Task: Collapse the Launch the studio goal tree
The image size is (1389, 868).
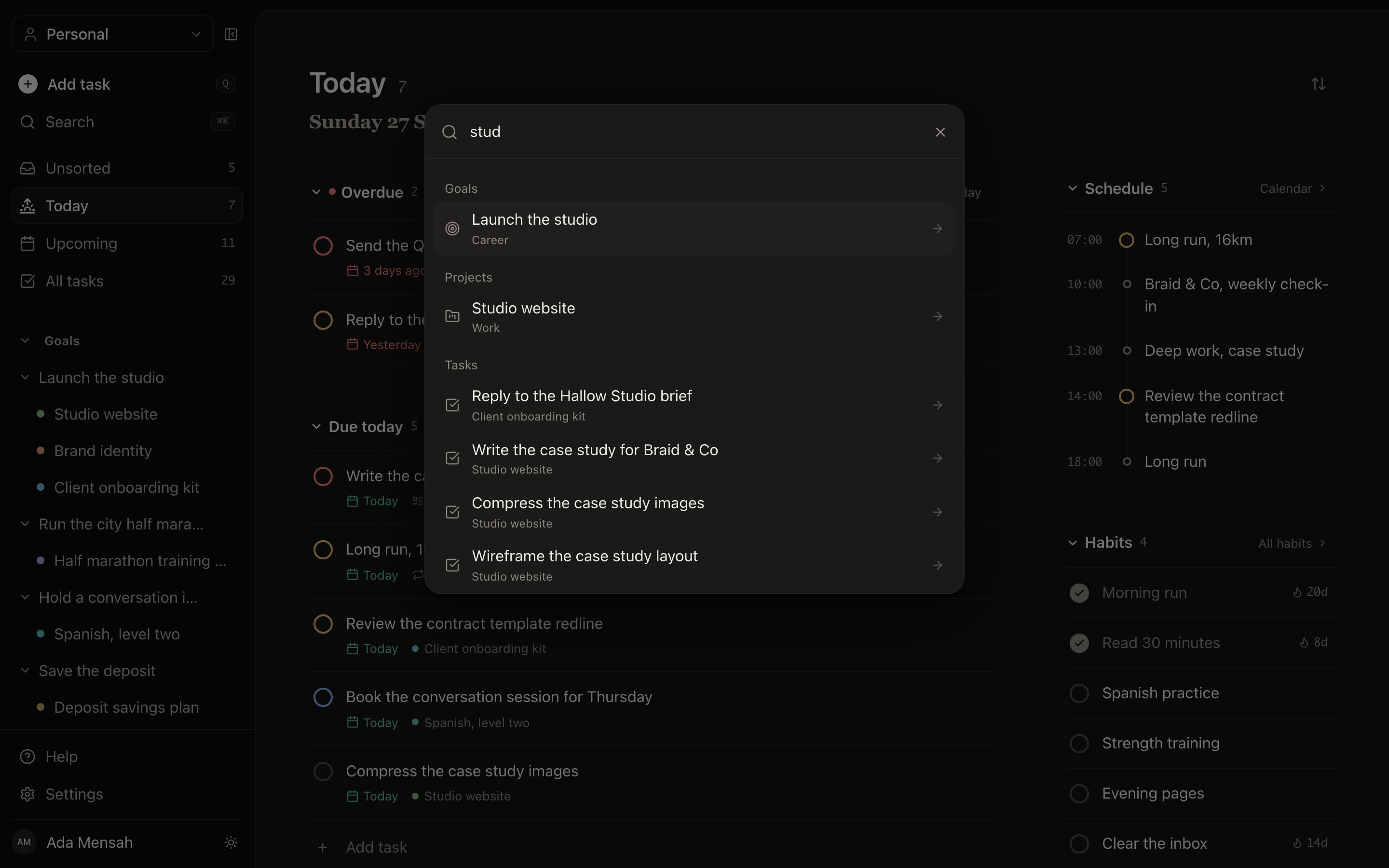Action: [x=25, y=377]
